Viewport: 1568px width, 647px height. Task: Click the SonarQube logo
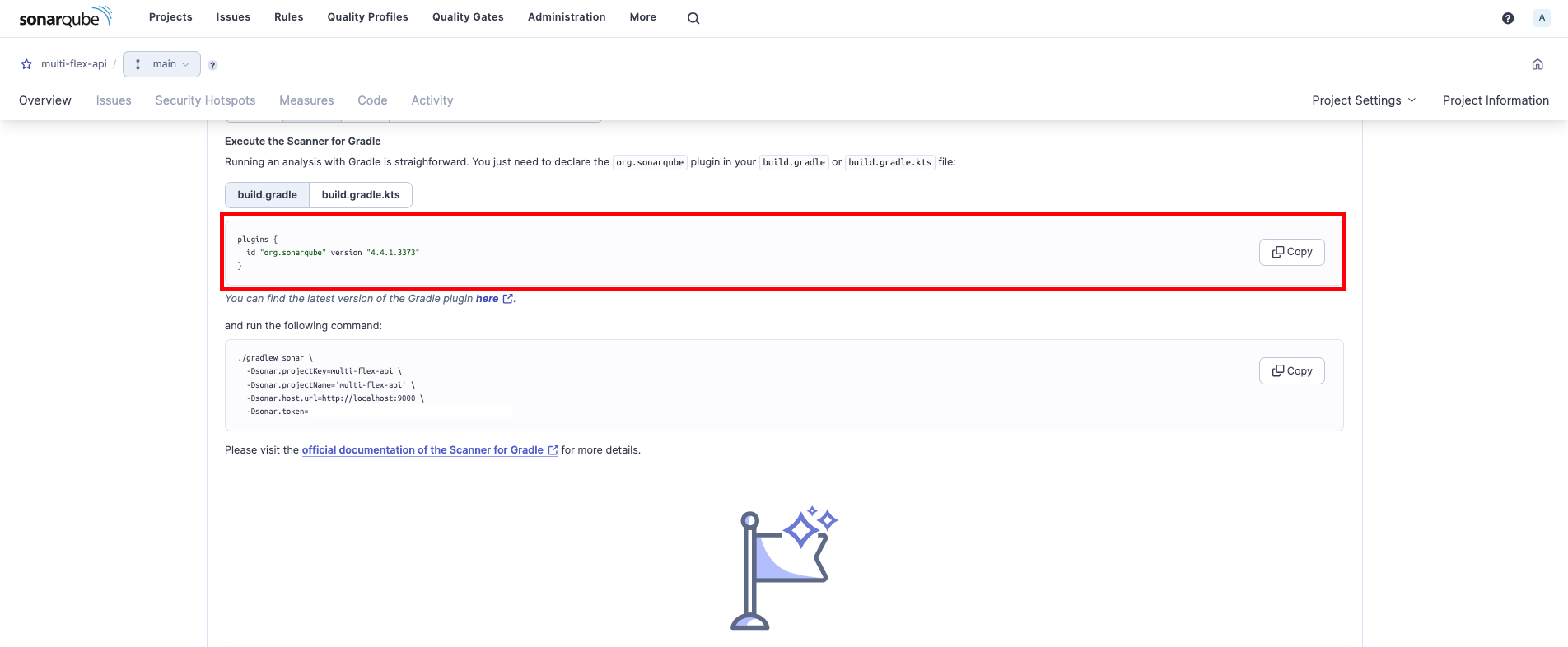coord(65,16)
